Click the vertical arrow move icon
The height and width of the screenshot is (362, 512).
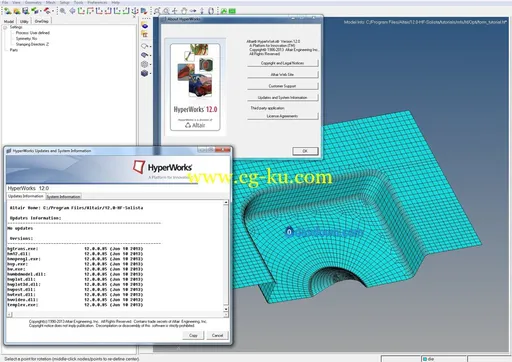[202, 11]
